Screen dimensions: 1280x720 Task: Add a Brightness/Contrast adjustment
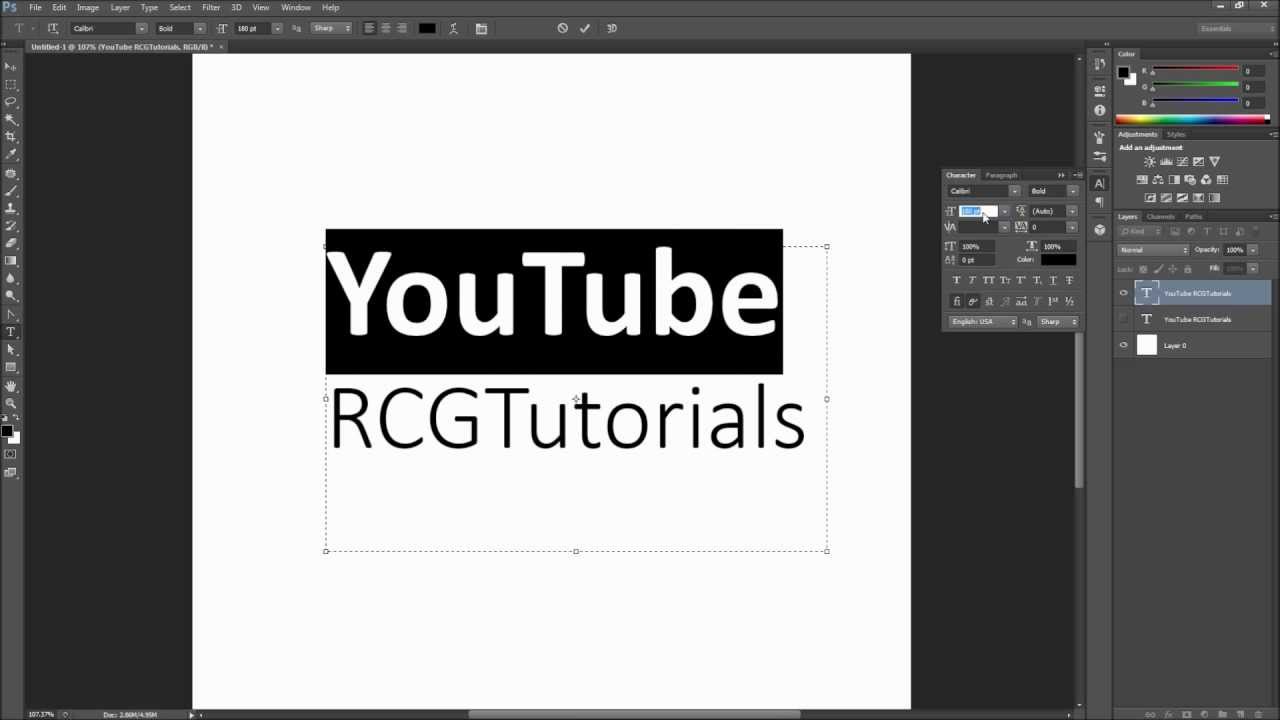point(1150,162)
